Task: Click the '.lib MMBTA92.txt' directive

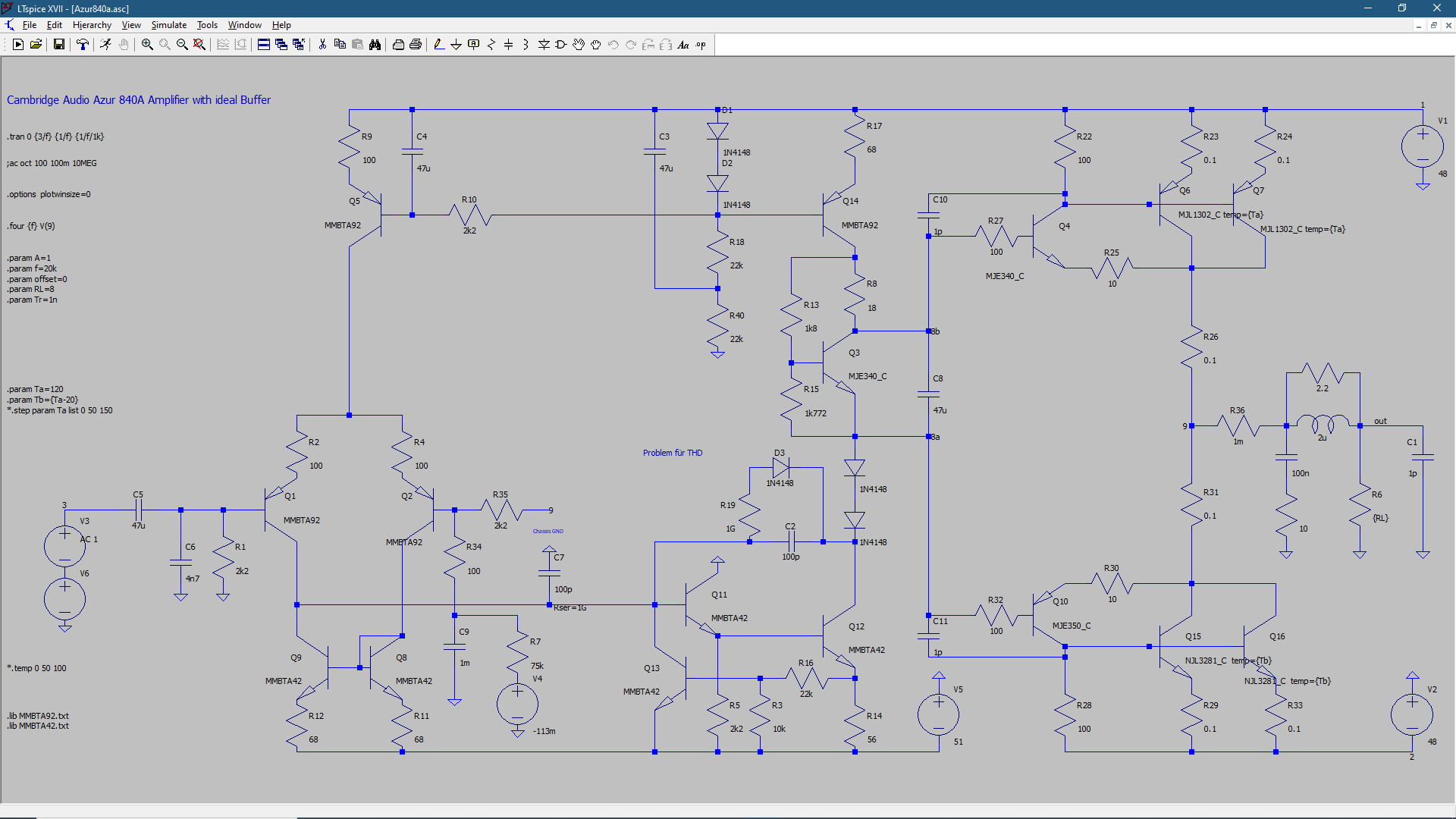Action: [38, 716]
